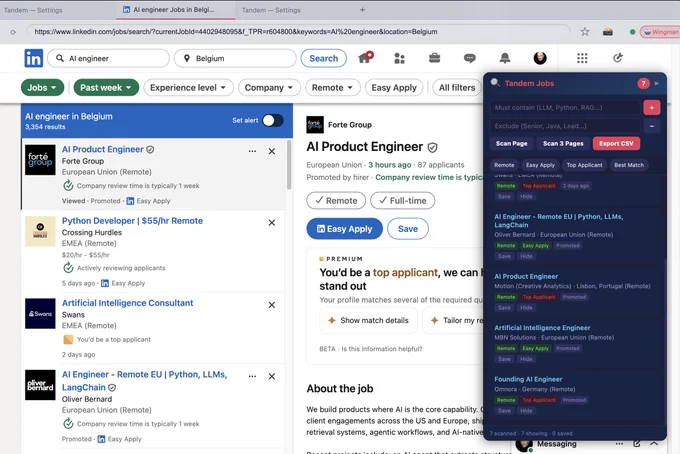Click the Exclude keywords field
Viewport: 680px width, 454px height.
pyautogui.click(x=565, y=126)
